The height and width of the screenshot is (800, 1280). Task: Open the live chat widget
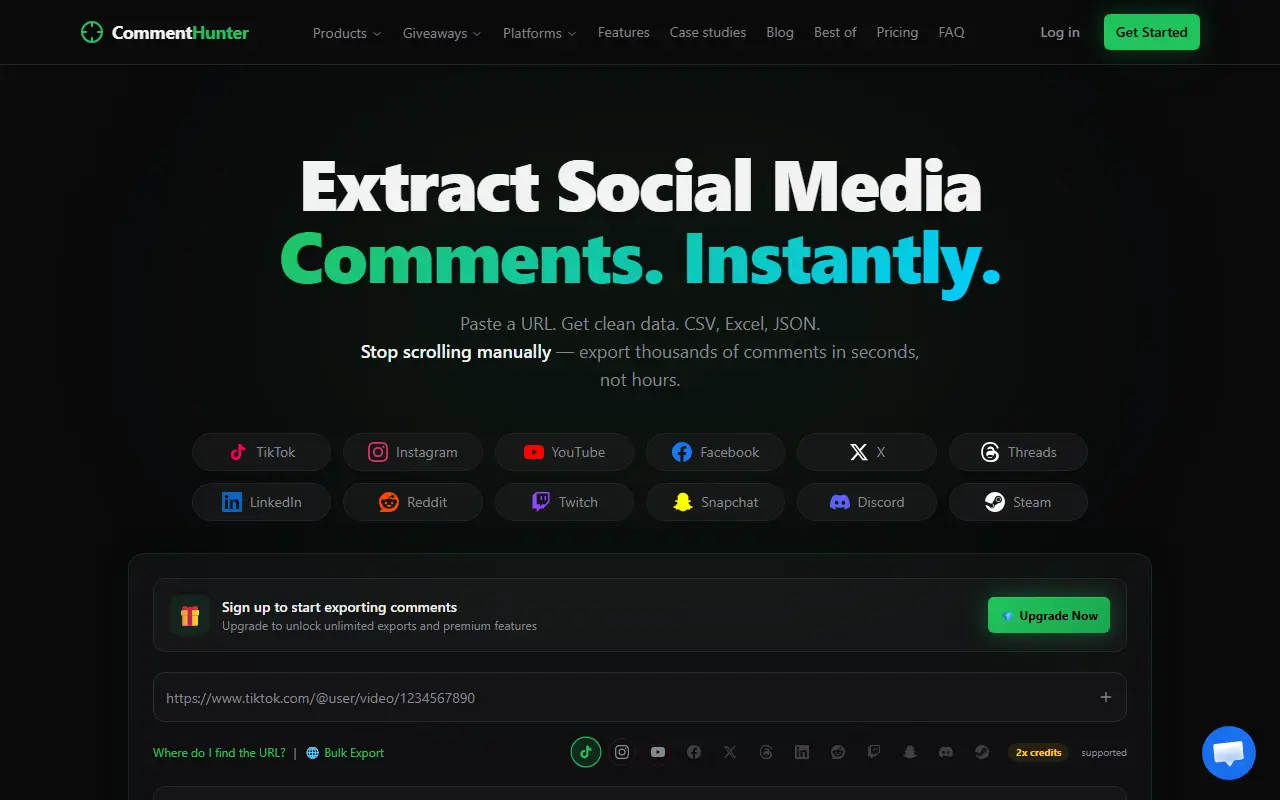coord(1228,753)
